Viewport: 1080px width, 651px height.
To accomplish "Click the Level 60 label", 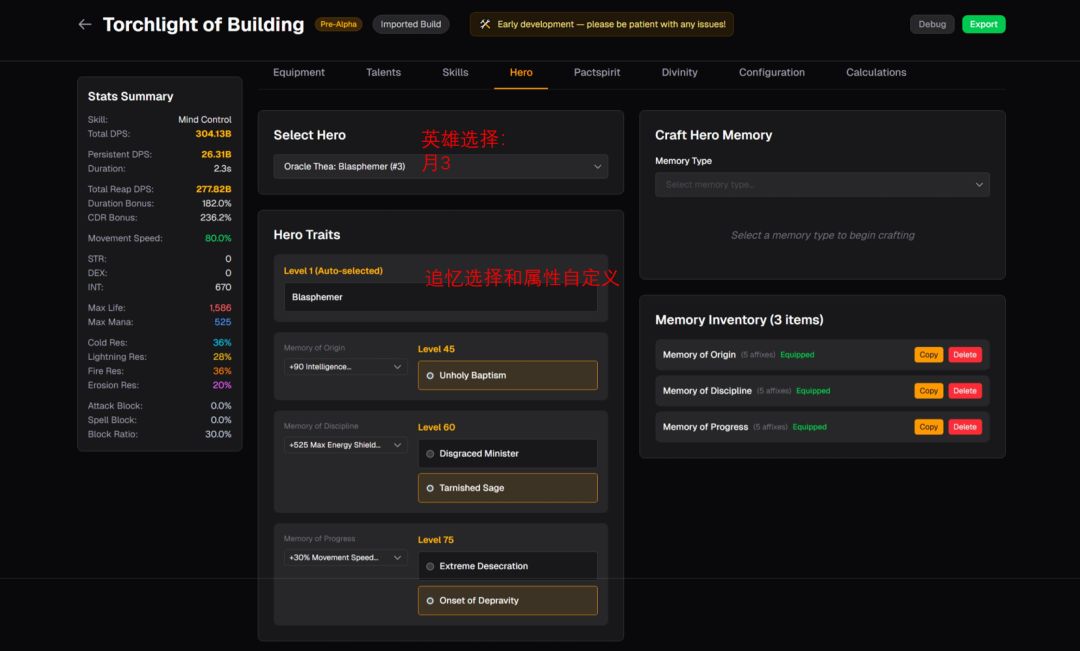I will [436, 427].
